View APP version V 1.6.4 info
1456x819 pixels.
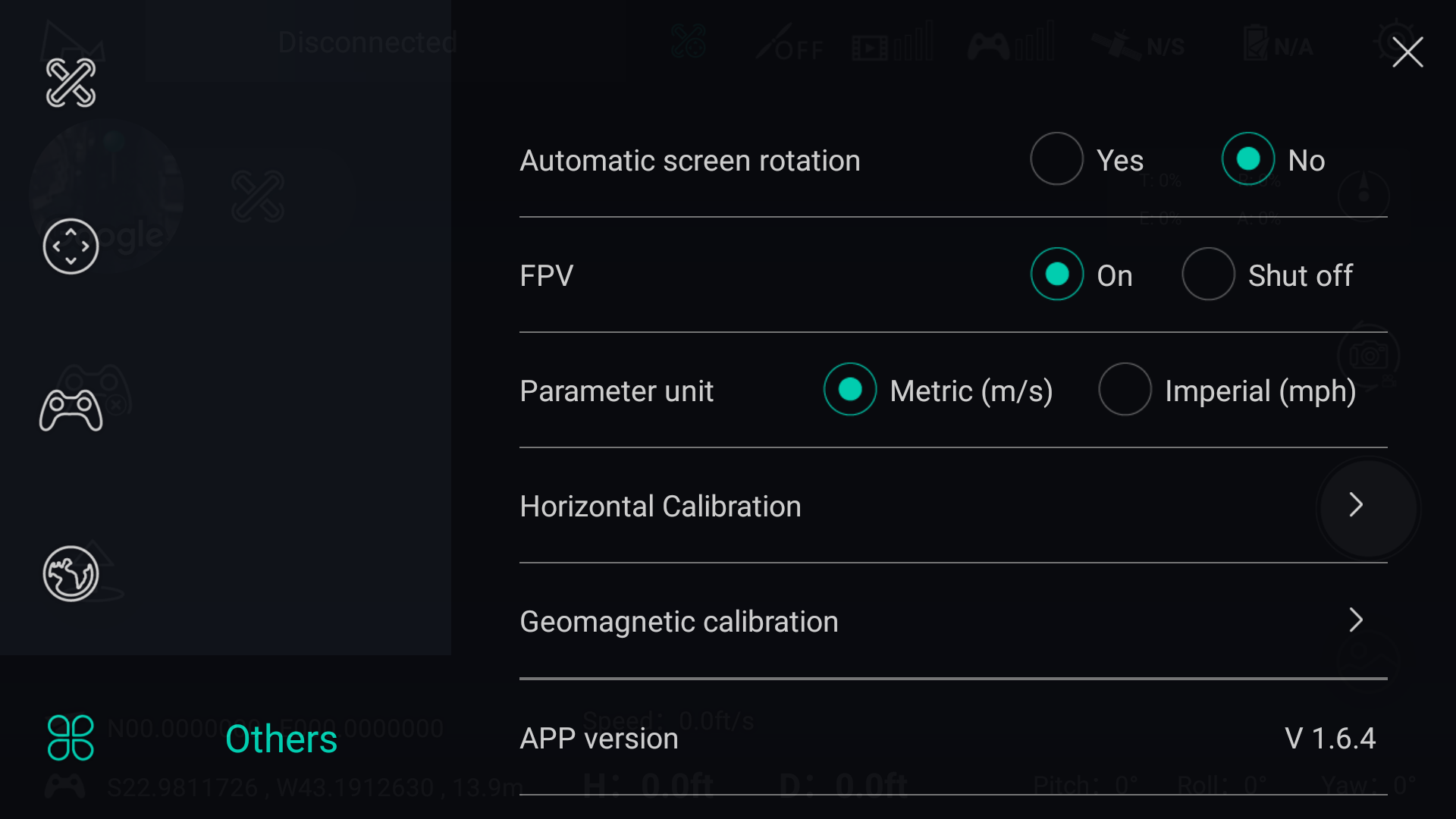coord(1329,736)
